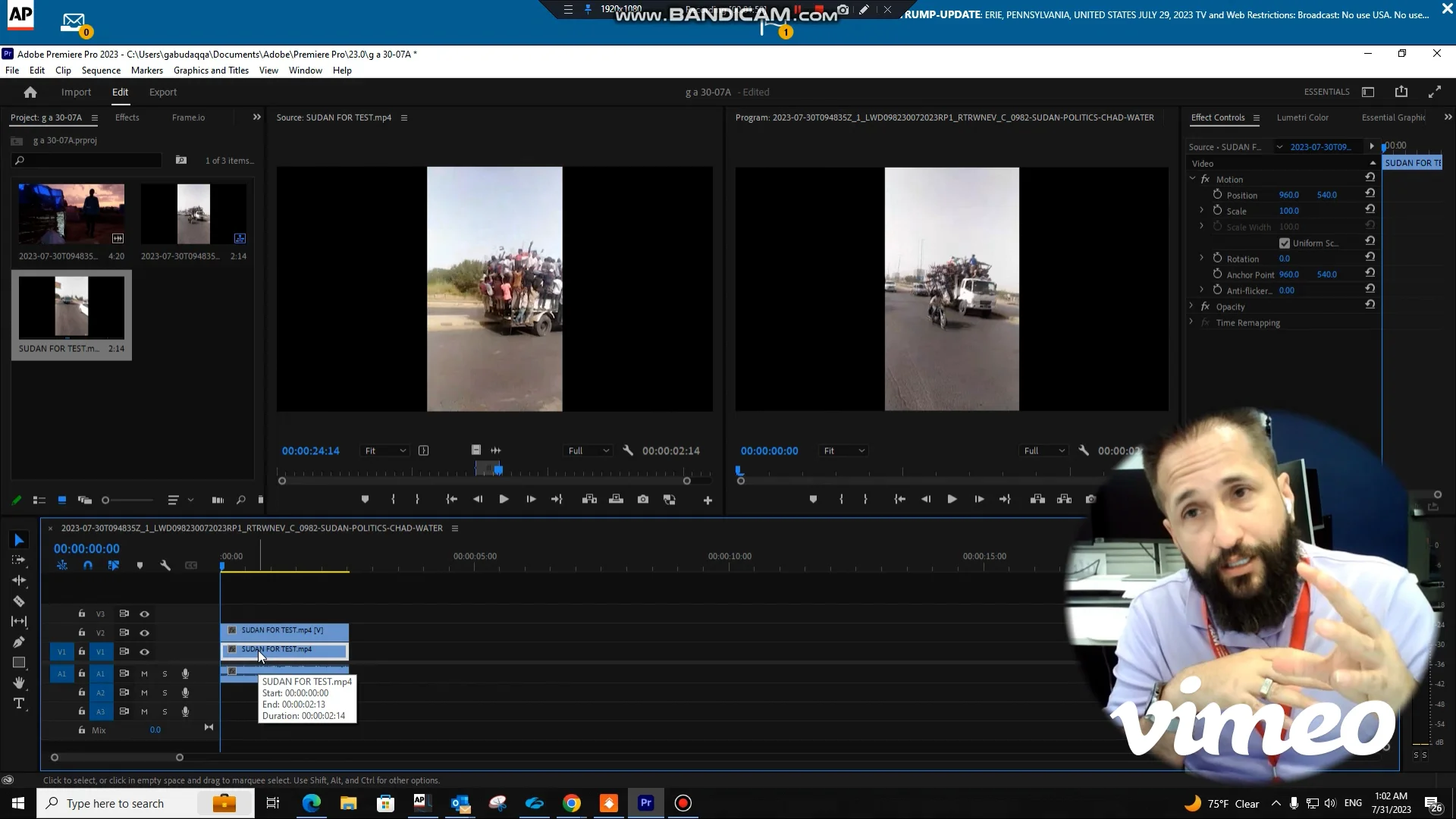Select the Slip tool
This screenshot has width=1456, height=819.
19,622
